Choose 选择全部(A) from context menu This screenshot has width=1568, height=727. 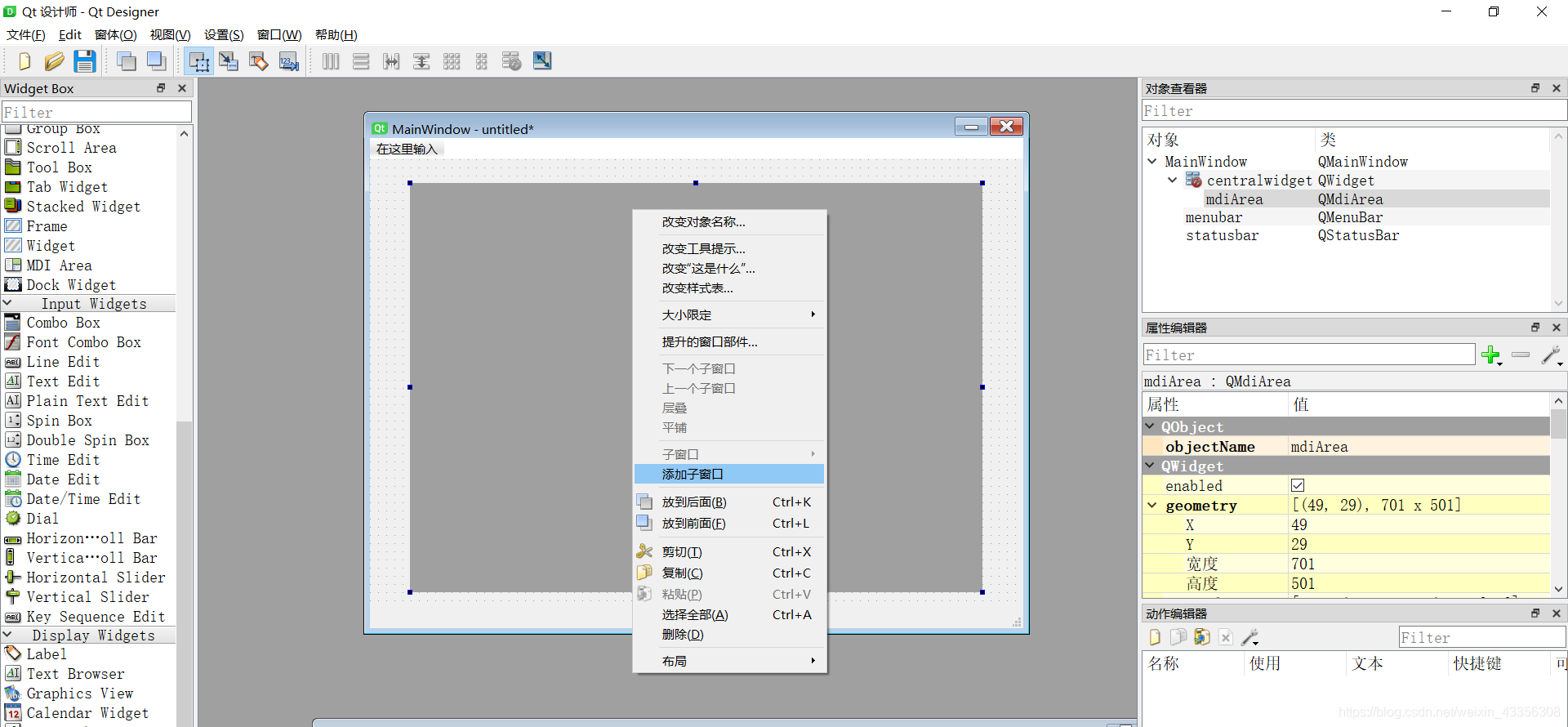pos(729,614)
